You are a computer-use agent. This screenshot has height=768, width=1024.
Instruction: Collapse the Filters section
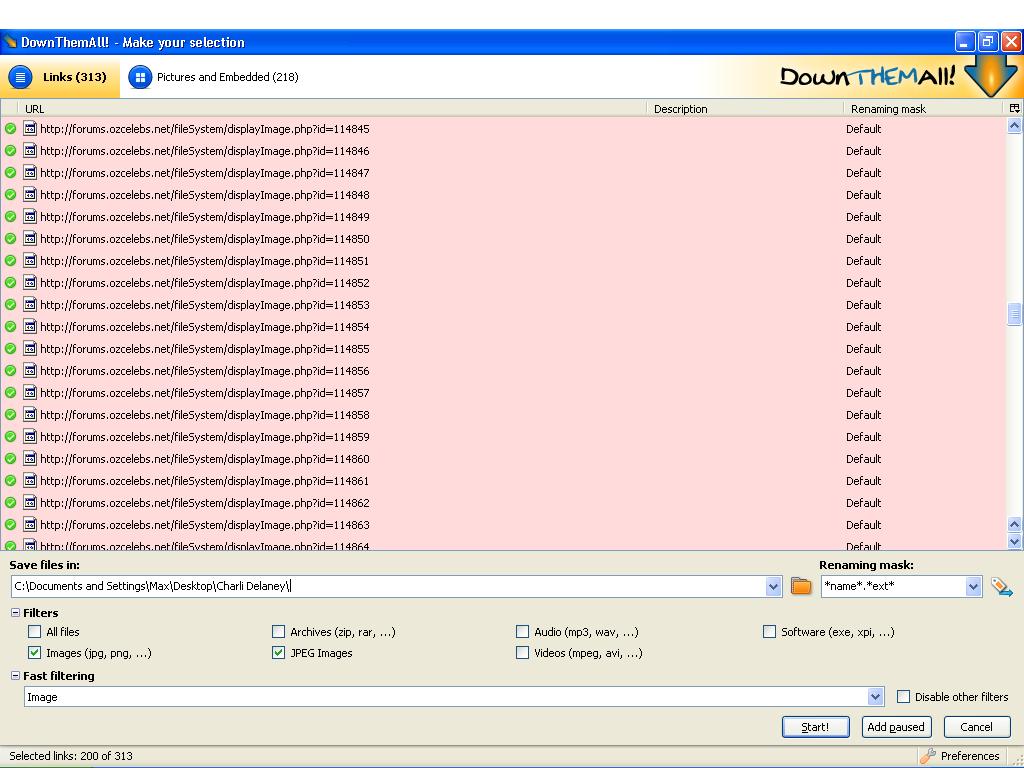(16, 613)
